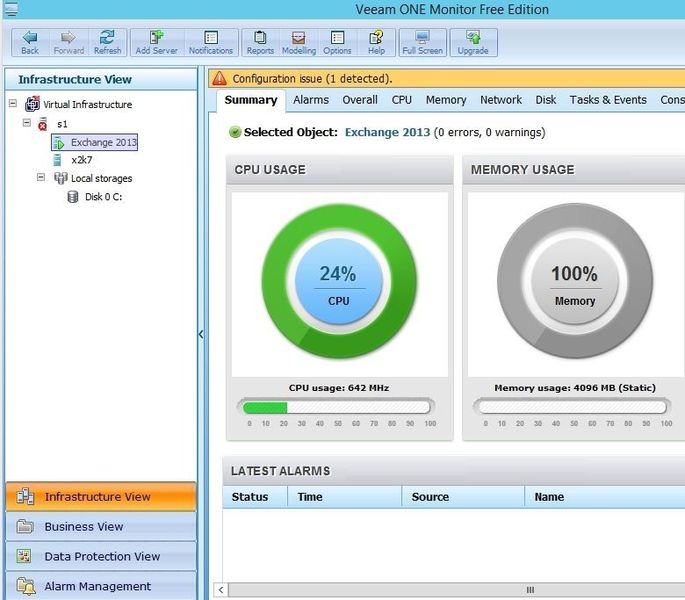Sort alarms by Source column
This screenshot has height=600, width=685.
(x=463, y=497)
